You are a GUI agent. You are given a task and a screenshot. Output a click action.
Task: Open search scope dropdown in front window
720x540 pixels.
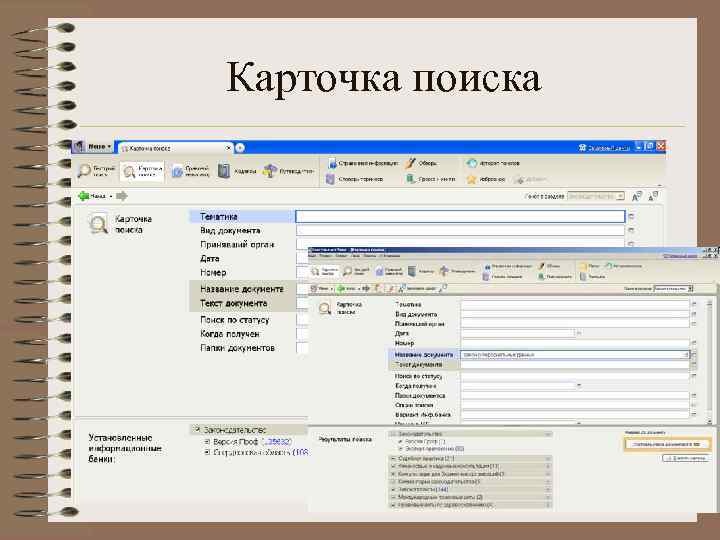(x=673, y=288)
